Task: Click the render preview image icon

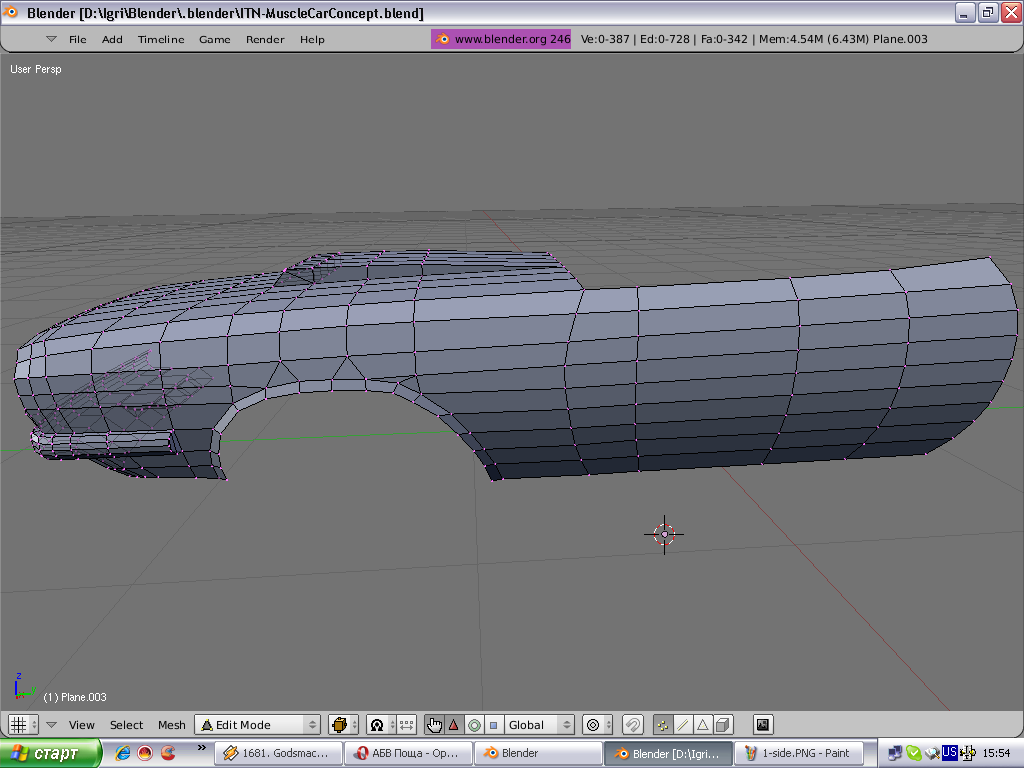Action: point(763,725)
